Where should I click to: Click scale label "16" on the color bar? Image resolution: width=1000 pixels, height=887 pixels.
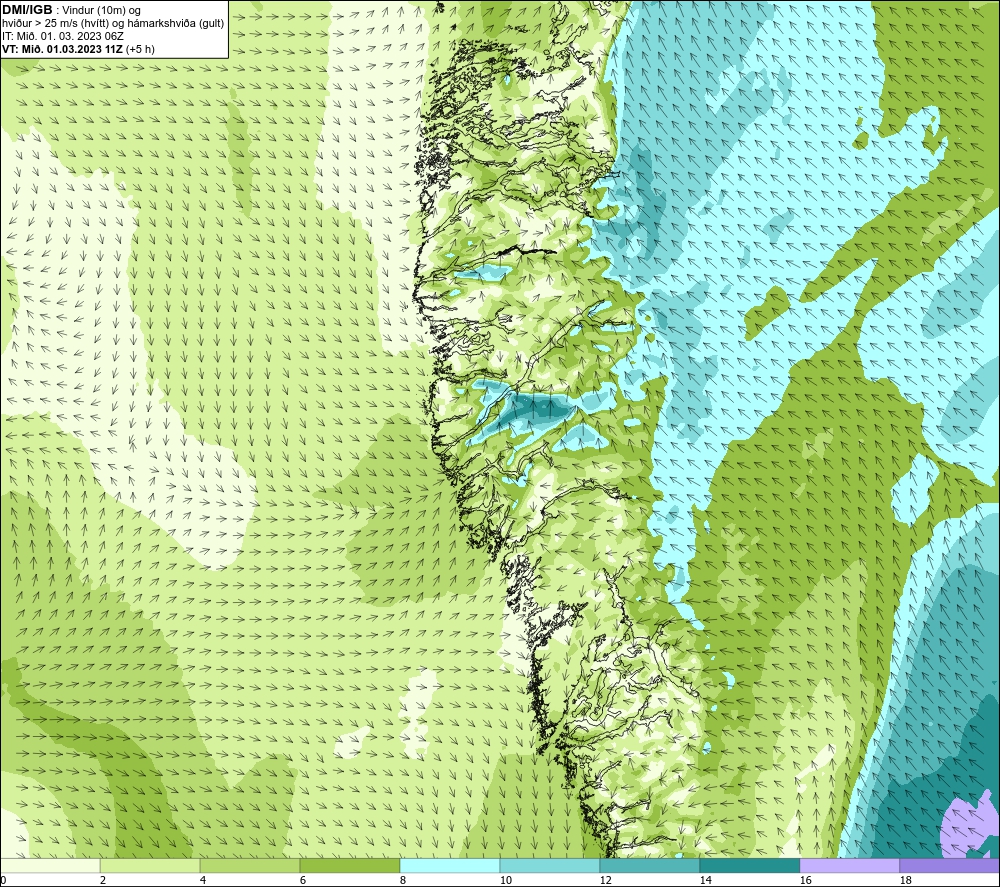(x=805, y=880)
